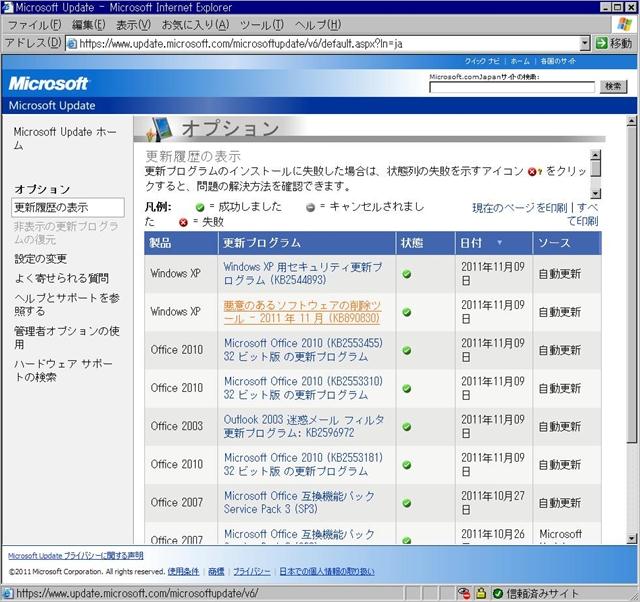This screenshot has height=602, width=640.
Task: Open the Office 2010 KB2553181 update link
Action: point(303,464)
